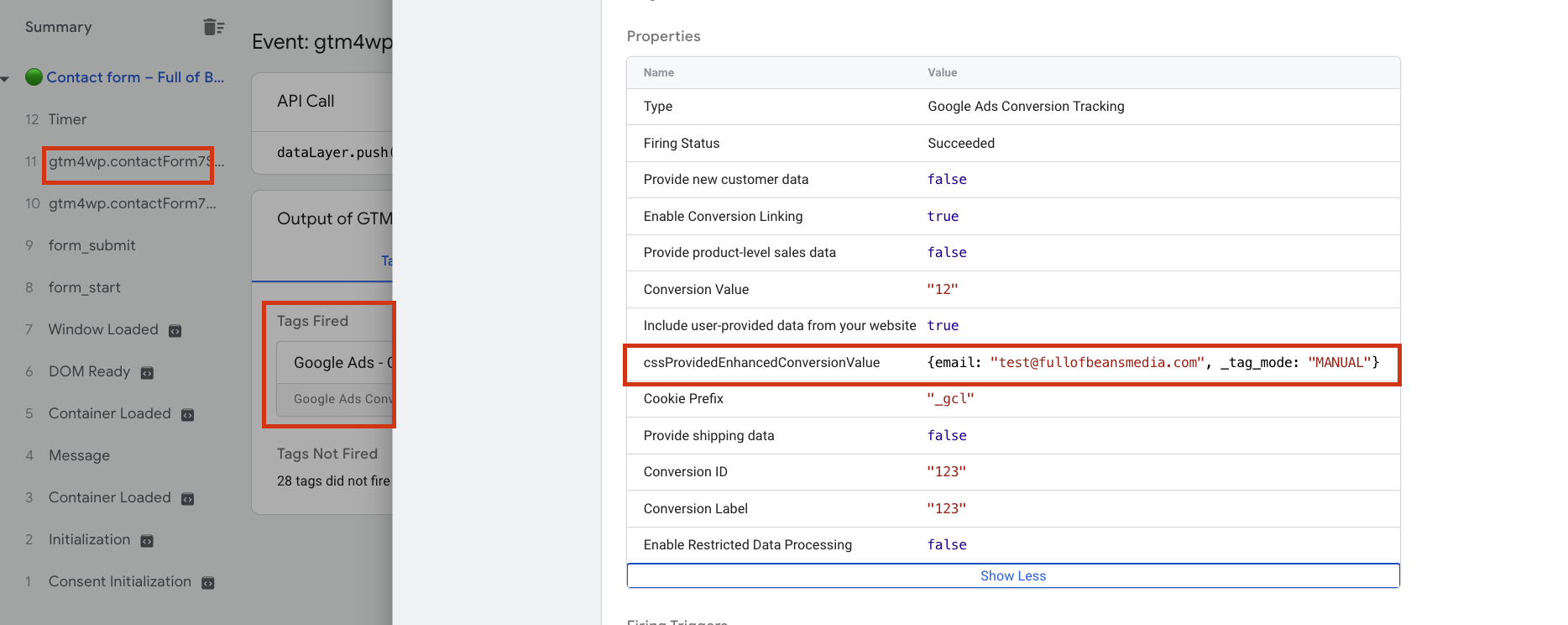1568x625 pixels.
Task: Select event 9 form_submit
Action: coord(91,245)
